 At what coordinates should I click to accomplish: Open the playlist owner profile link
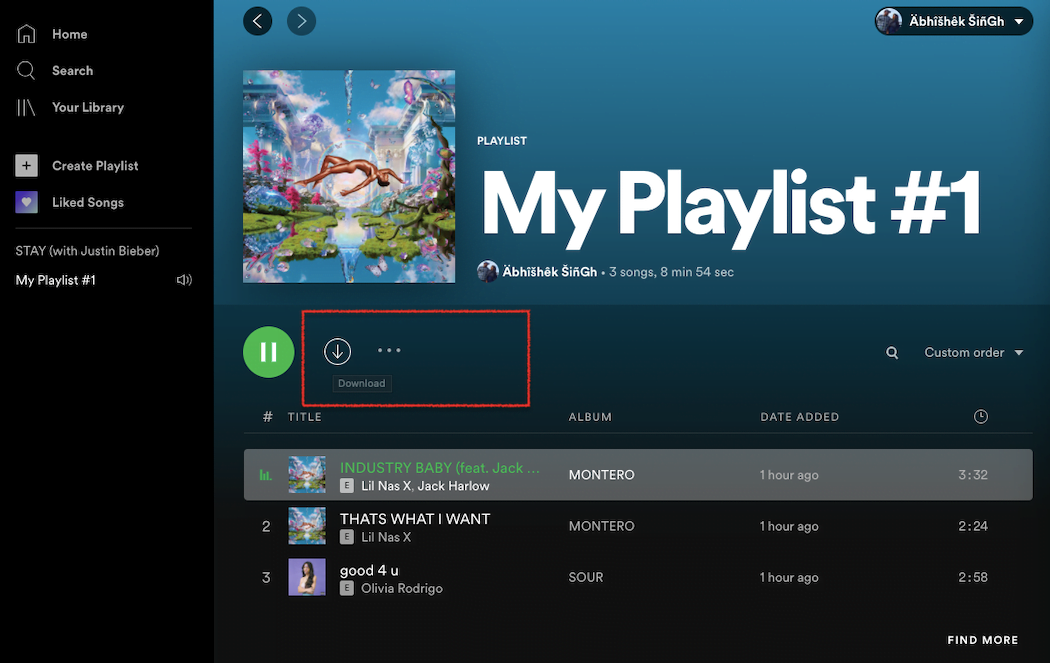click(549, 272)
